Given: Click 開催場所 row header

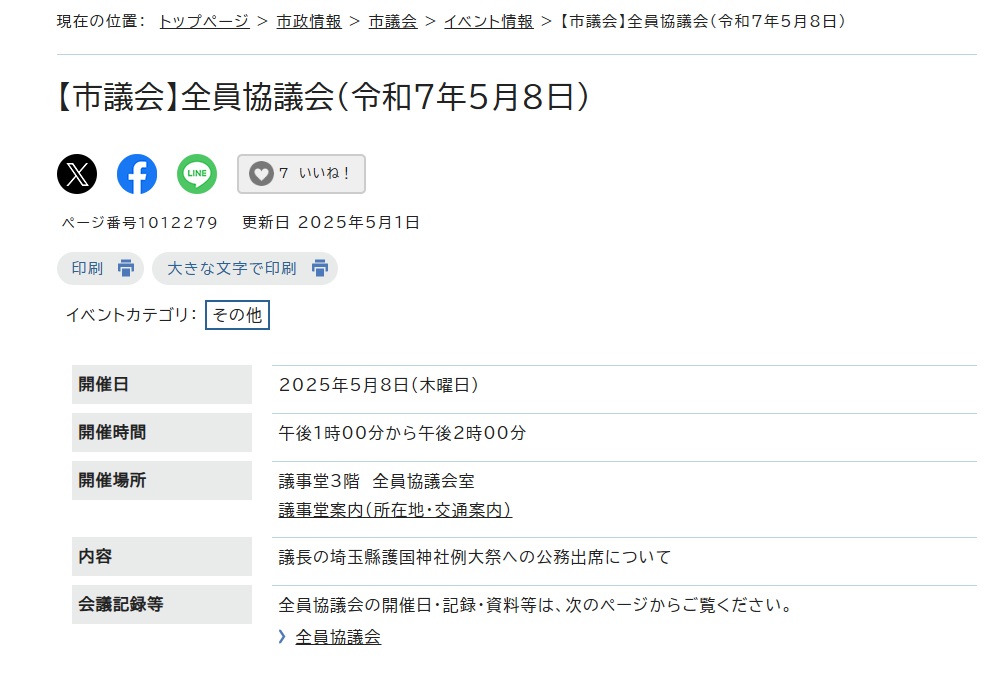Looking at the screenshot, I should pos(161,481).
